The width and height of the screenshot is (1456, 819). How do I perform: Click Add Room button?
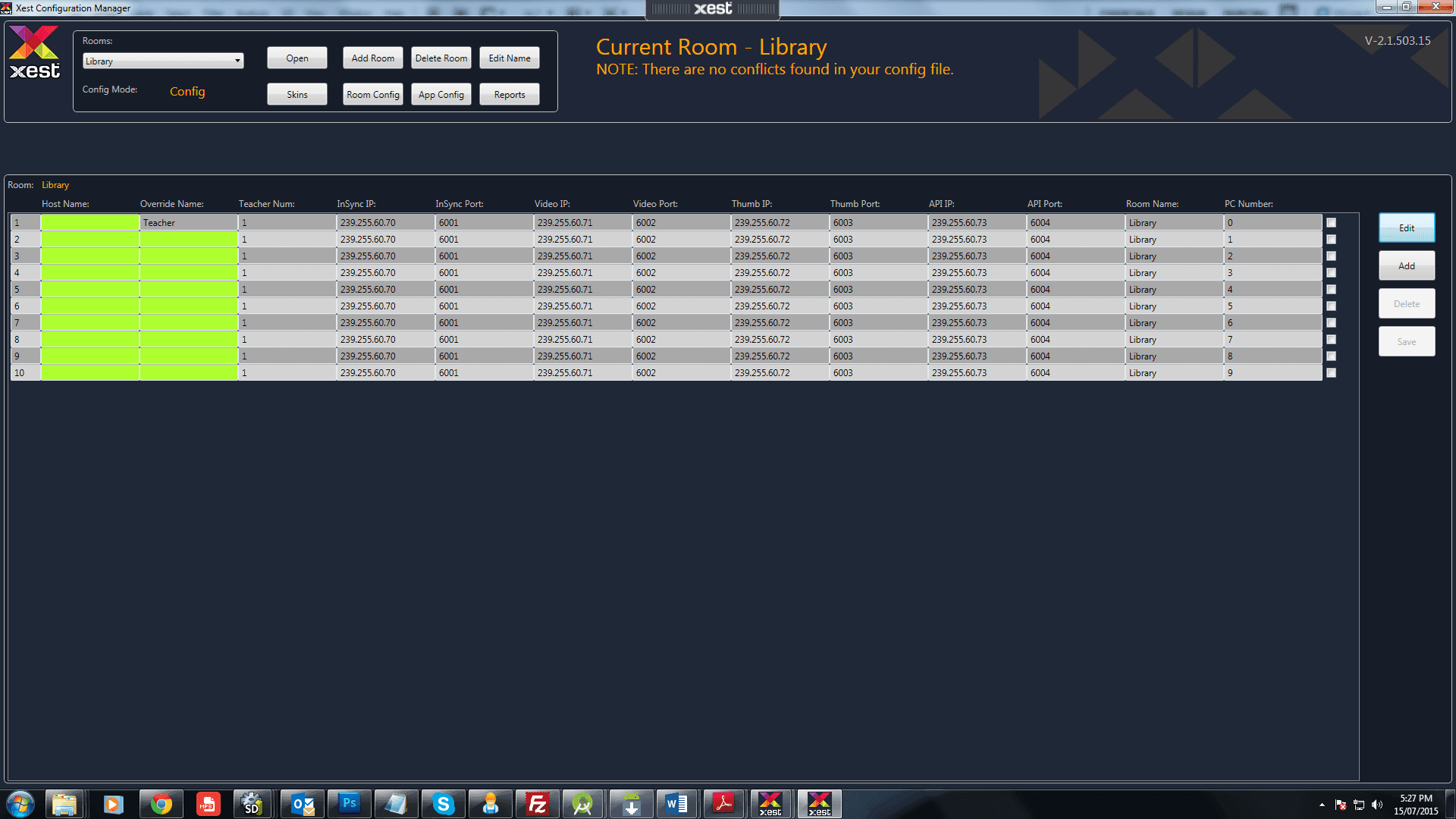370,58
